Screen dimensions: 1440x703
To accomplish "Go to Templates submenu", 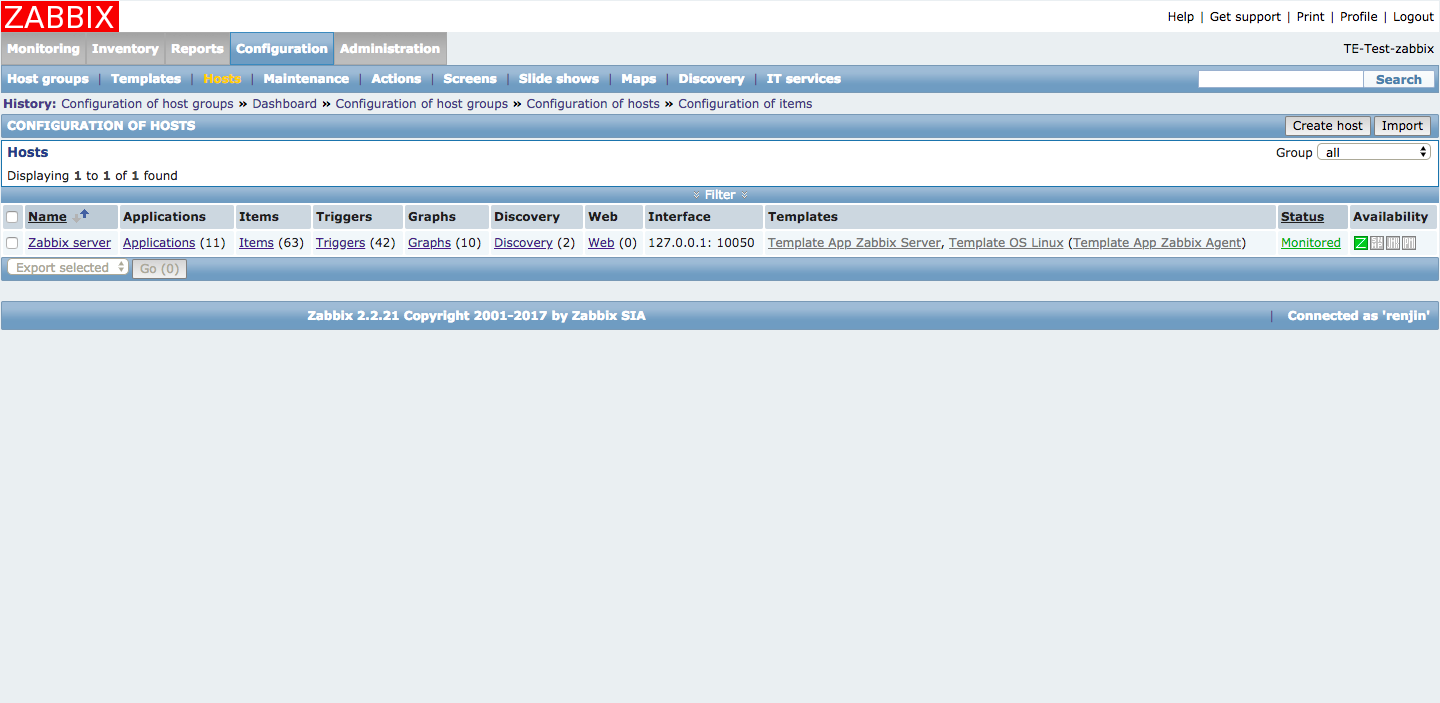I will tap(146, 79).
